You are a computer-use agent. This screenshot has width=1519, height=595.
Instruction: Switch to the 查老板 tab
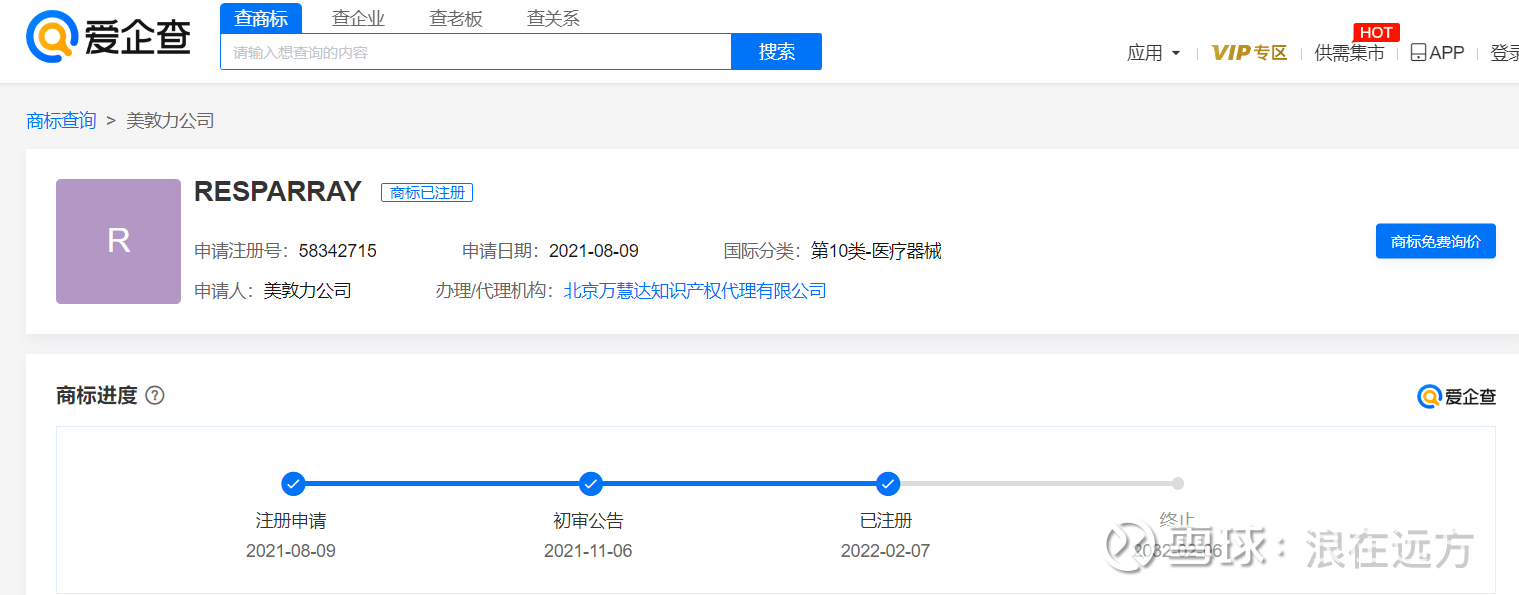click(456, 18)
